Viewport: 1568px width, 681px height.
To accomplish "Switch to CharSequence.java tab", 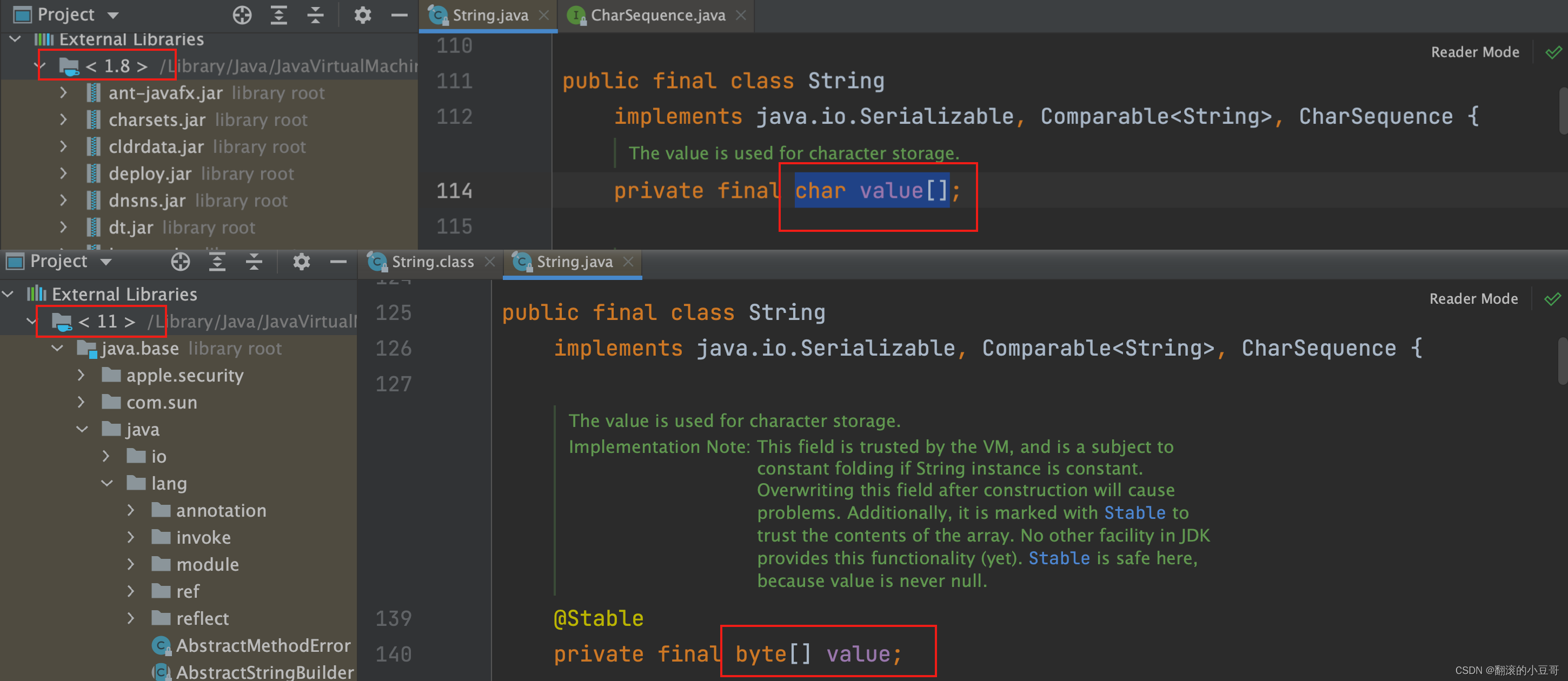I will click(x=657, y=15).
